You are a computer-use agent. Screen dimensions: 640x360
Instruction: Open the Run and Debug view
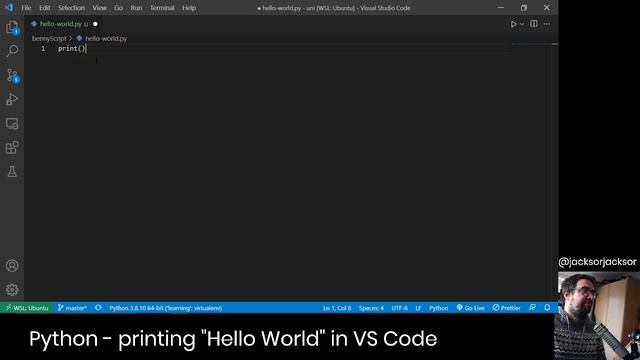pos(12,99)
